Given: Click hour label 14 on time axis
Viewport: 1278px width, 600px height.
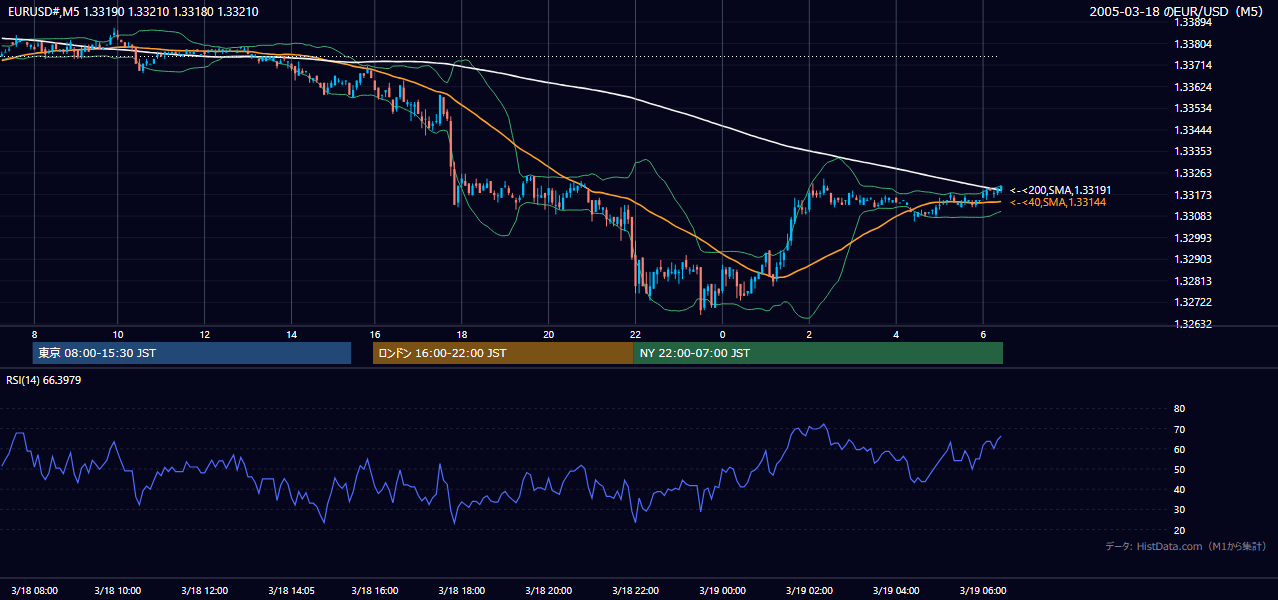Looking at the screenshot, I should [x=291, y=334].
